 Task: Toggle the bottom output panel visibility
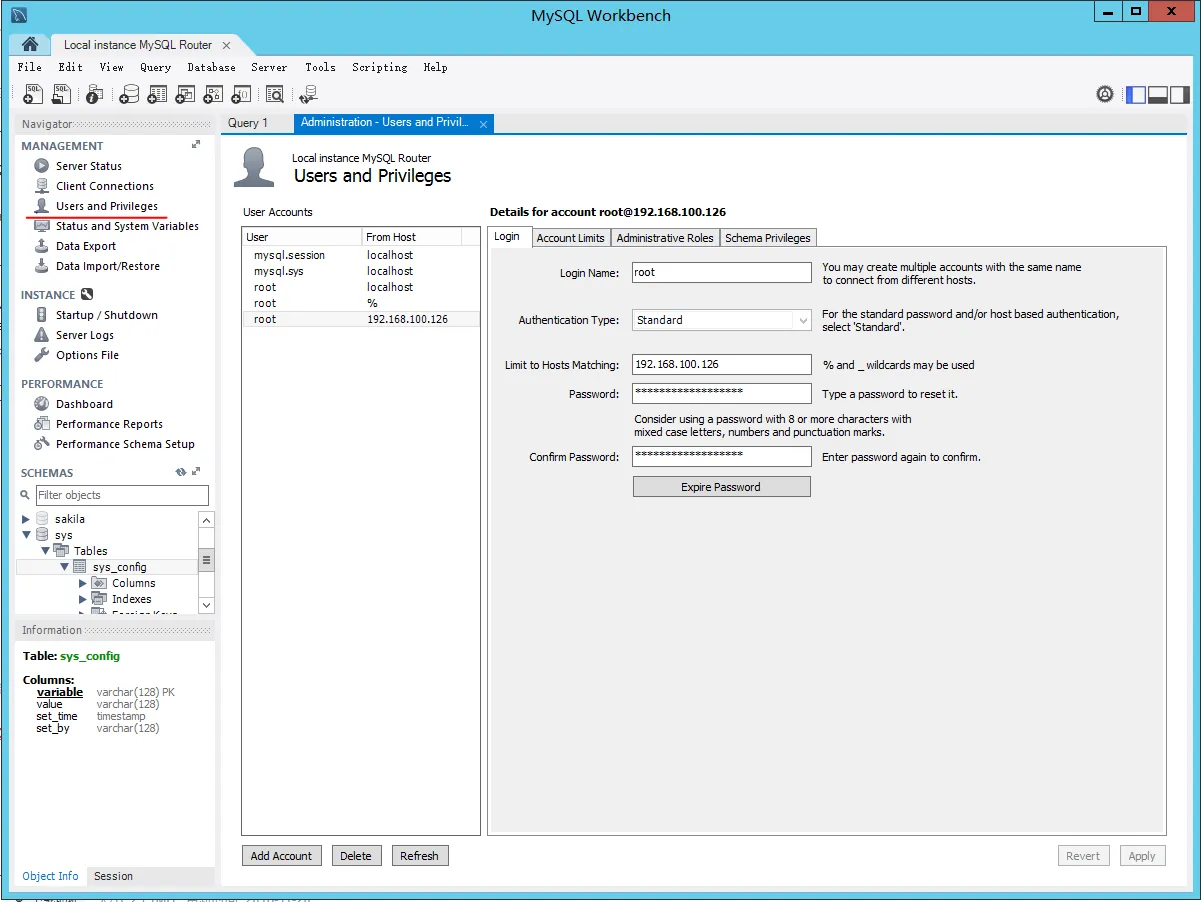tap(1158, 94)
